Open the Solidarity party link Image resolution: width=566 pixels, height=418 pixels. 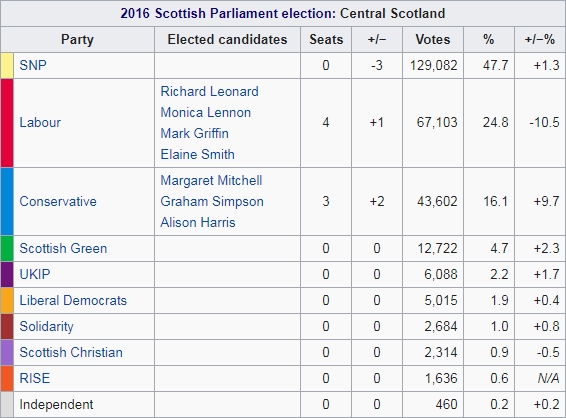[x=47, y=326]
